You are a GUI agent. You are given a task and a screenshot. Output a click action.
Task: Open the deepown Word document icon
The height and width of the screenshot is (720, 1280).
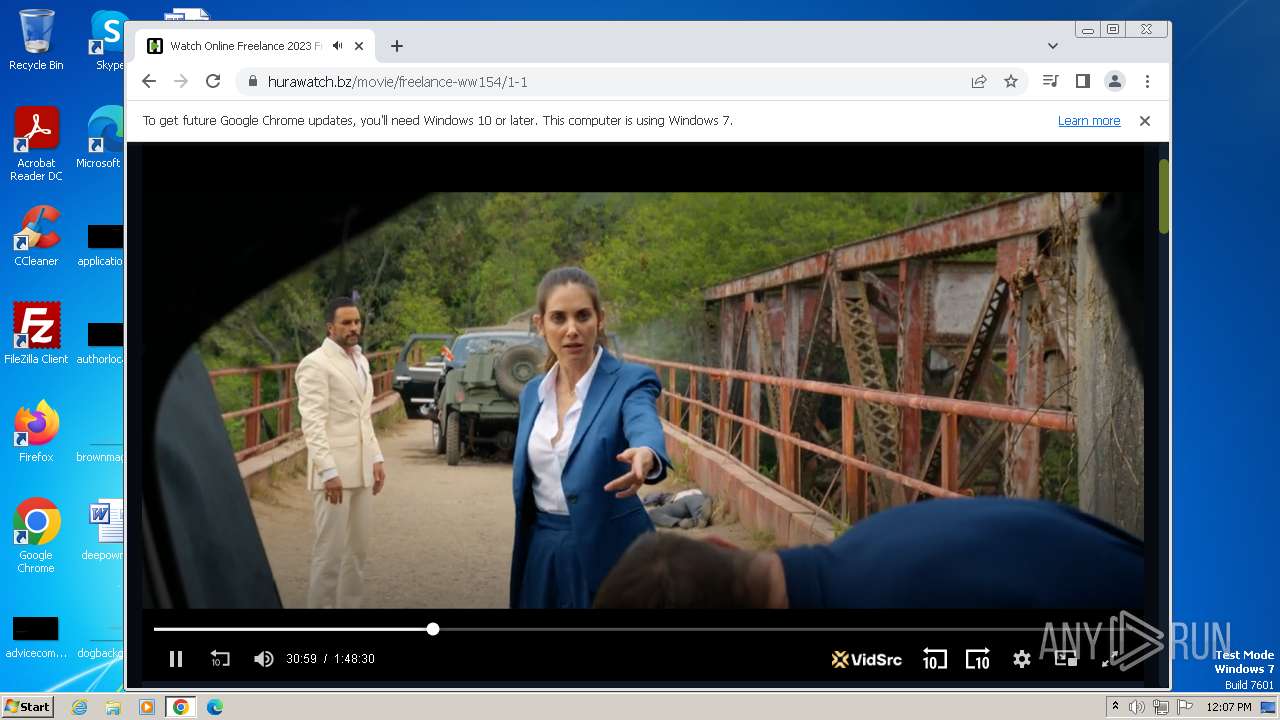pyautogui.click(x=102, y=530)
